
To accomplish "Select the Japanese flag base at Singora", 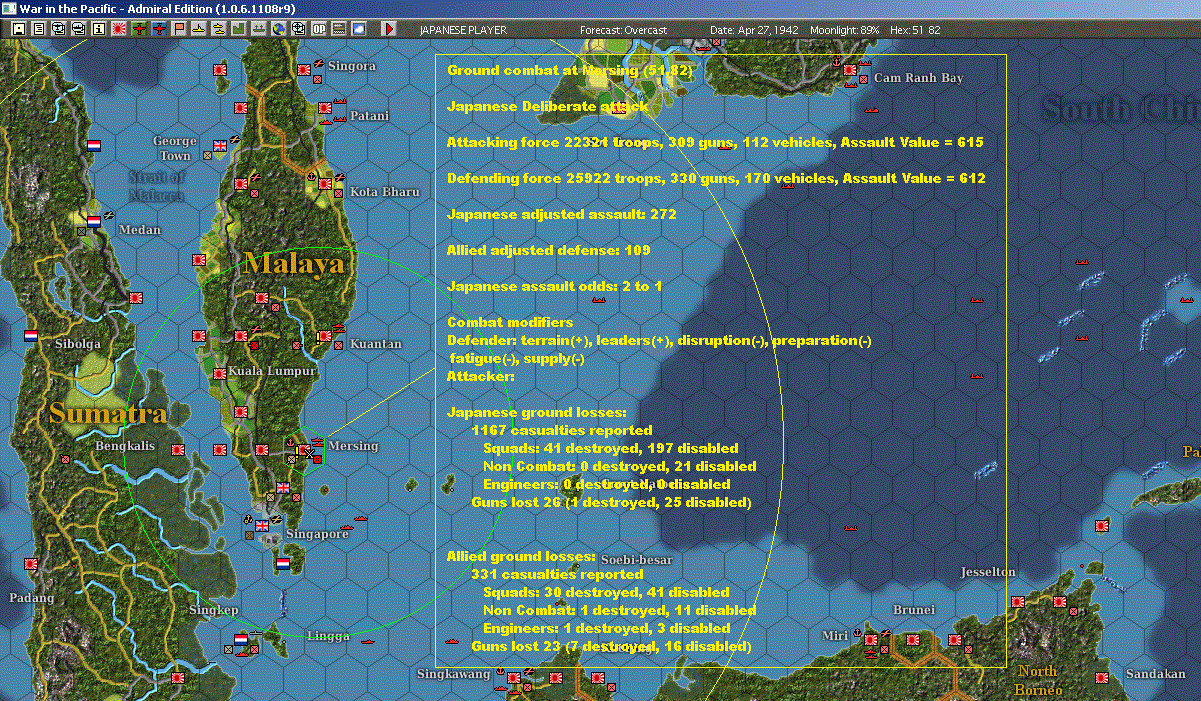I will pyautogui.click(x=302, y=71).
